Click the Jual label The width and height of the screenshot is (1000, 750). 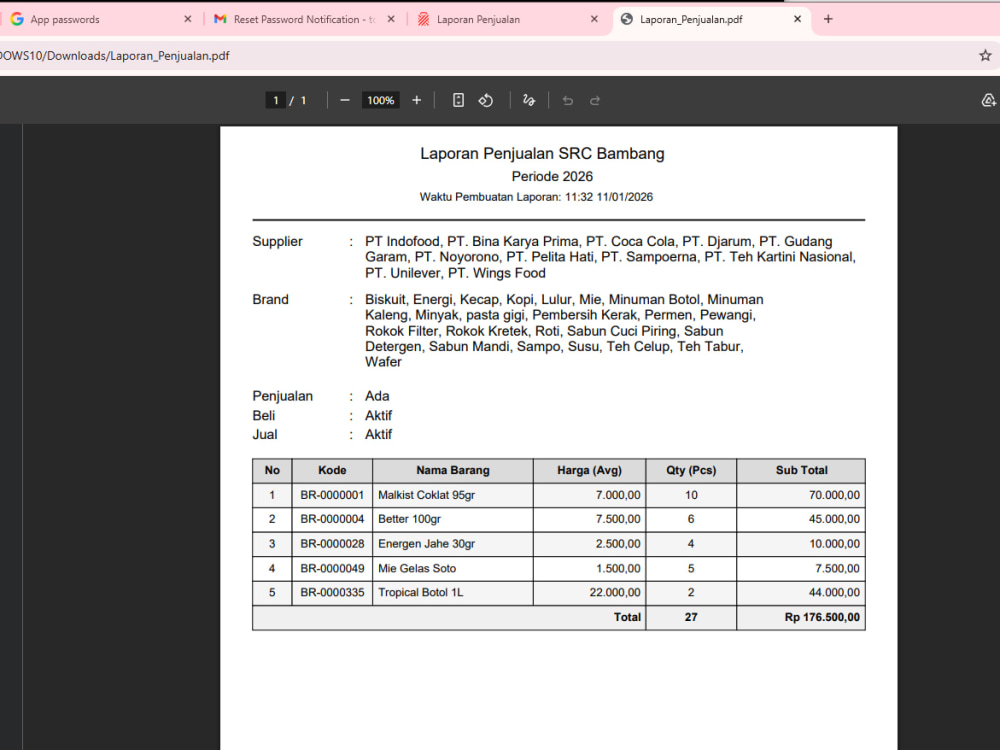tap(265, 435)
